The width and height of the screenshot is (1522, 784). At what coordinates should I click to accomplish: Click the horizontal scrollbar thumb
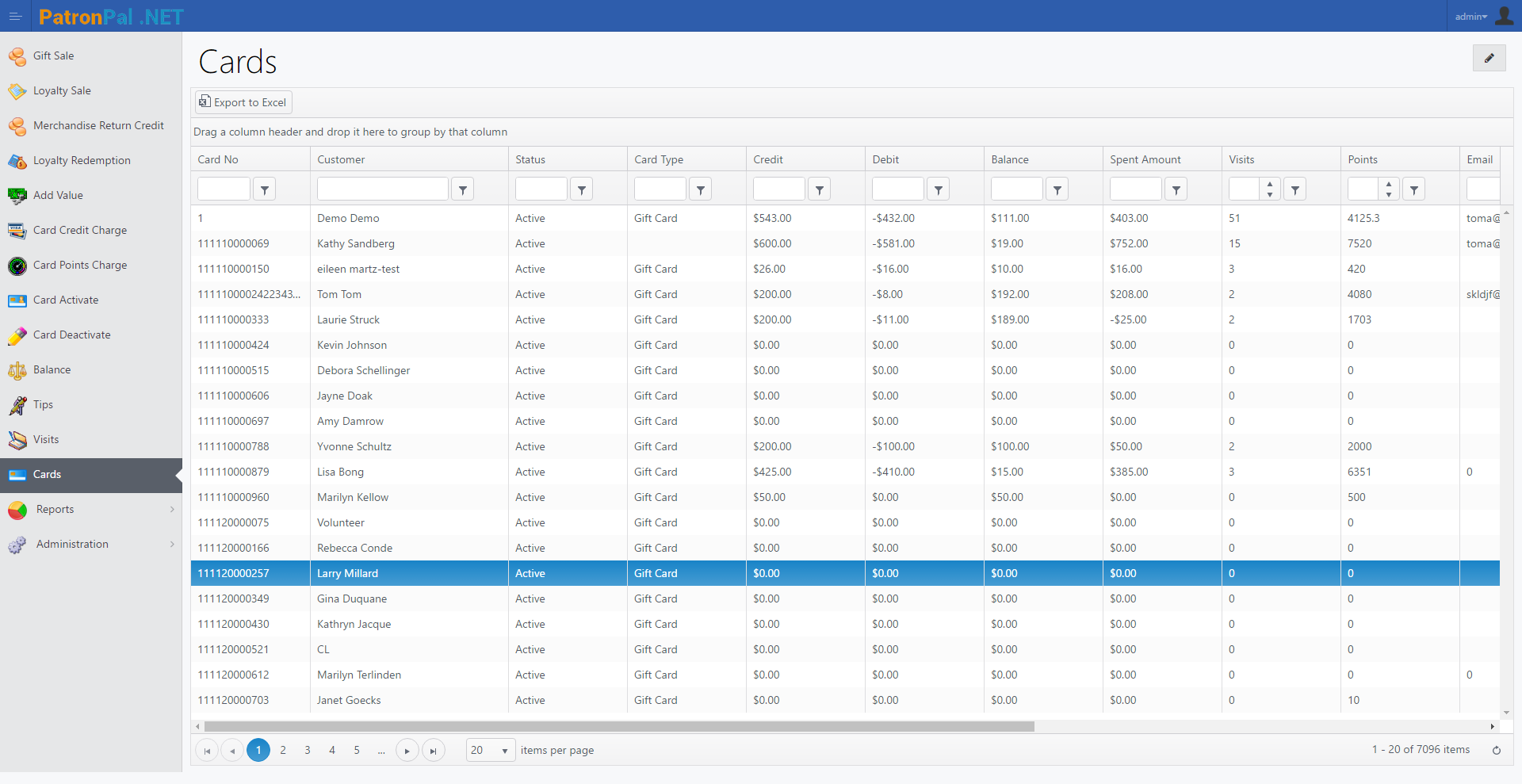(x=619, y=726)
